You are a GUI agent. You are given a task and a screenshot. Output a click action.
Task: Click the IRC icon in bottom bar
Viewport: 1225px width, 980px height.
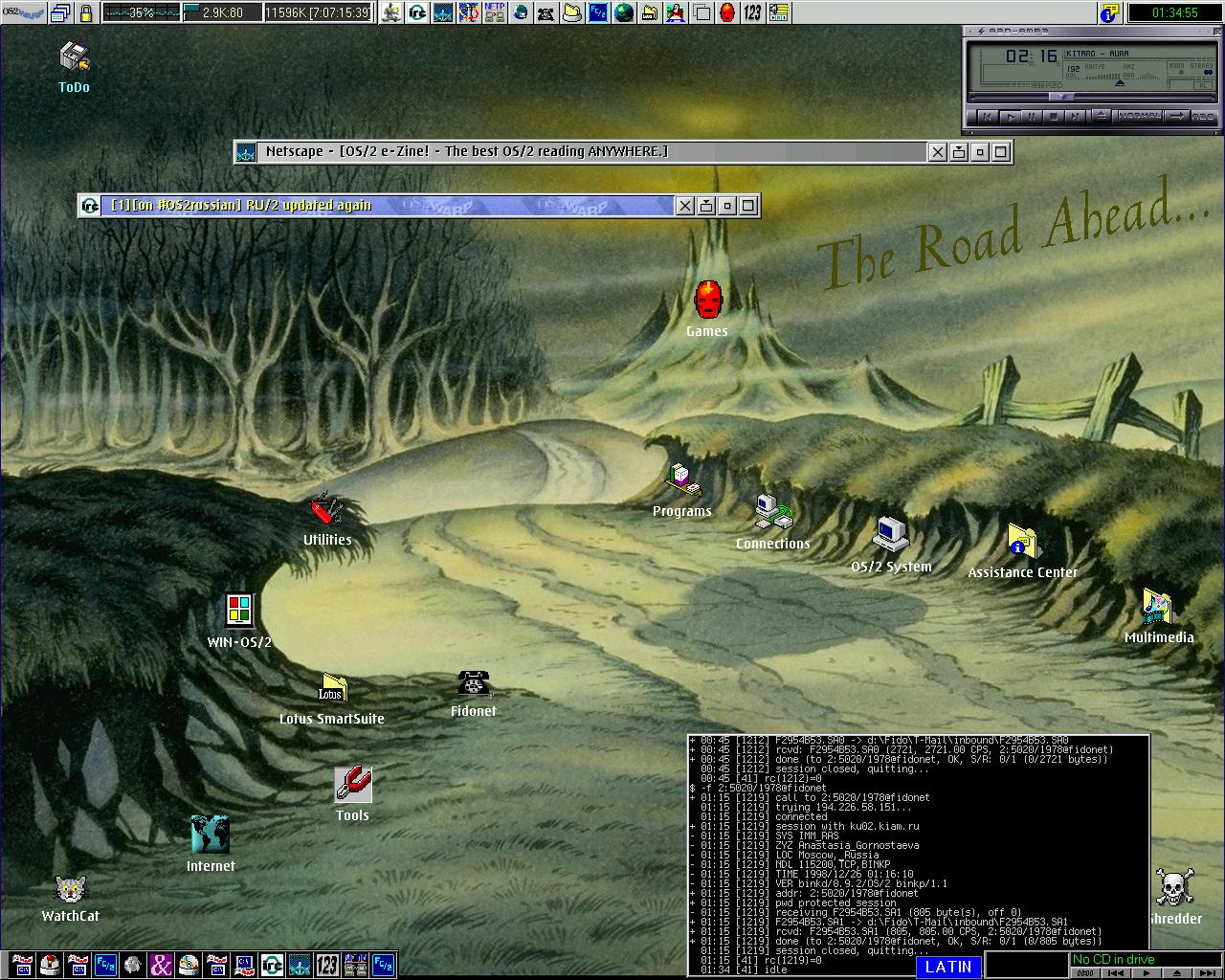[273, 965]
